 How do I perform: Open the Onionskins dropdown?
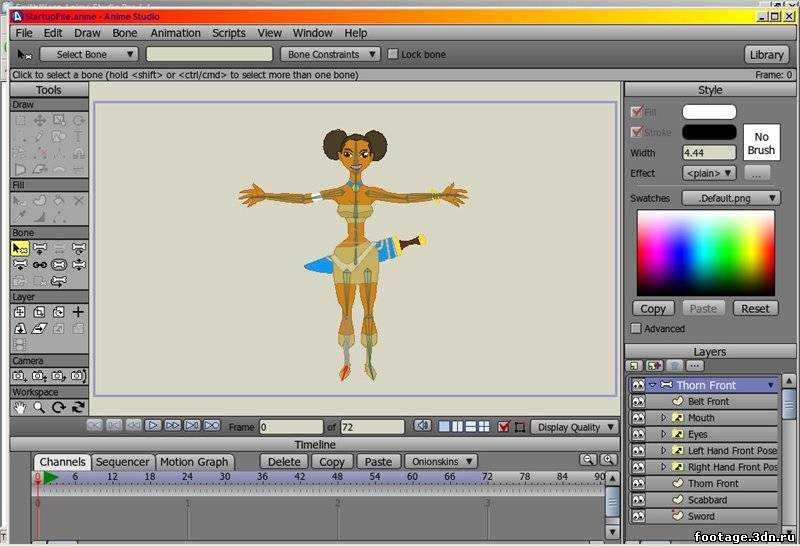(x=441, y=461)
